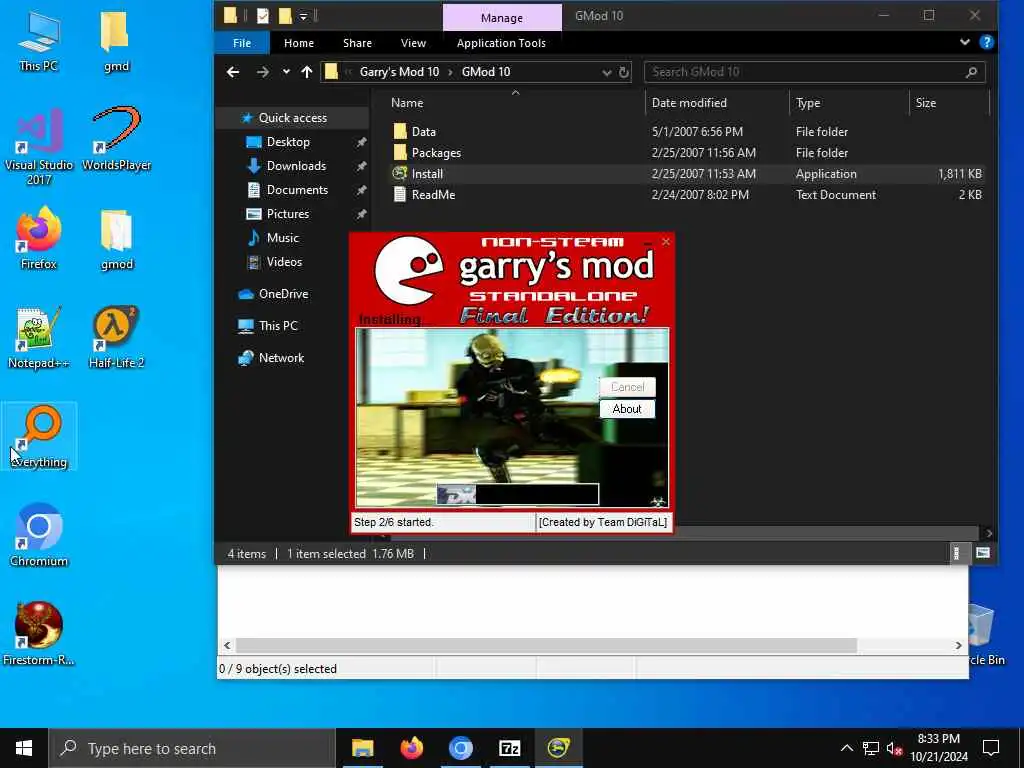The width and height of the screenshot is (1024, 768).
Task: Open This PC desktop icon
Action: [39, 40]
